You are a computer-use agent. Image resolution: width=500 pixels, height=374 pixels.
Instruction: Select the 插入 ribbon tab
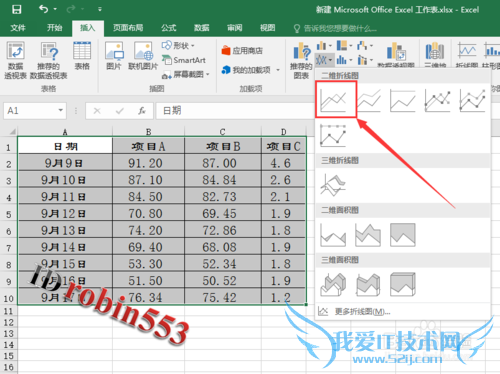pyautogui.click(x=88, y=28)
